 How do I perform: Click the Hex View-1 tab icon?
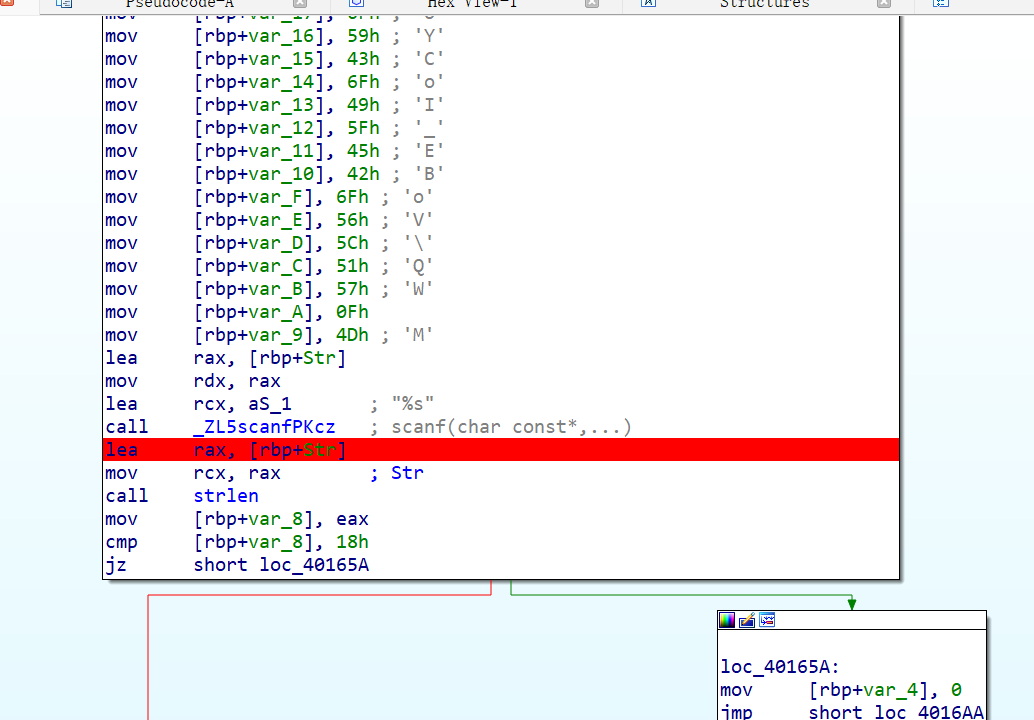tap(356, 4)
